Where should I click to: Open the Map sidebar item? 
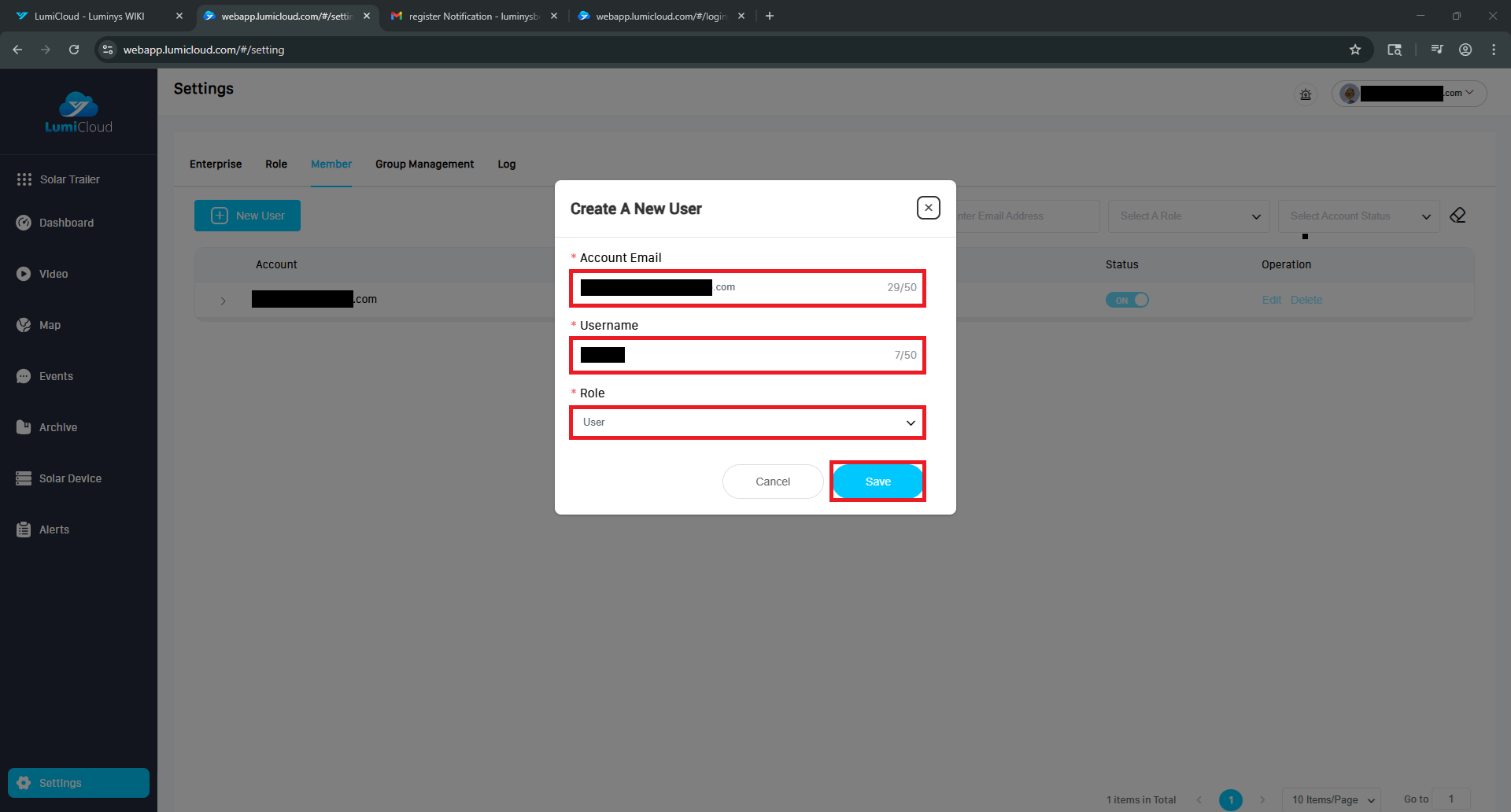tap(50, 325)
